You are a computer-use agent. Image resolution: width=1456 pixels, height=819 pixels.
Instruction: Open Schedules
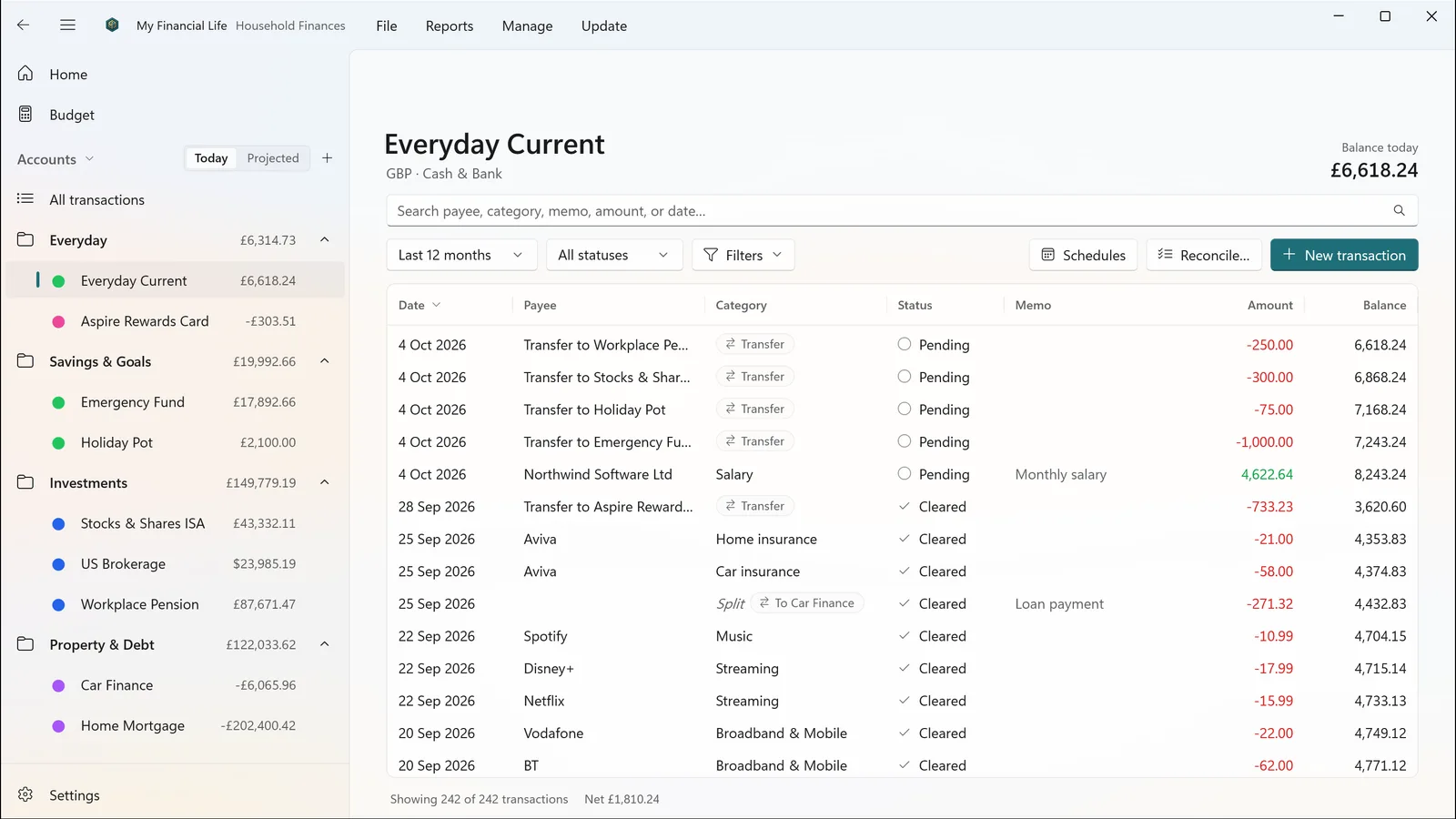tap(1084, 255)
